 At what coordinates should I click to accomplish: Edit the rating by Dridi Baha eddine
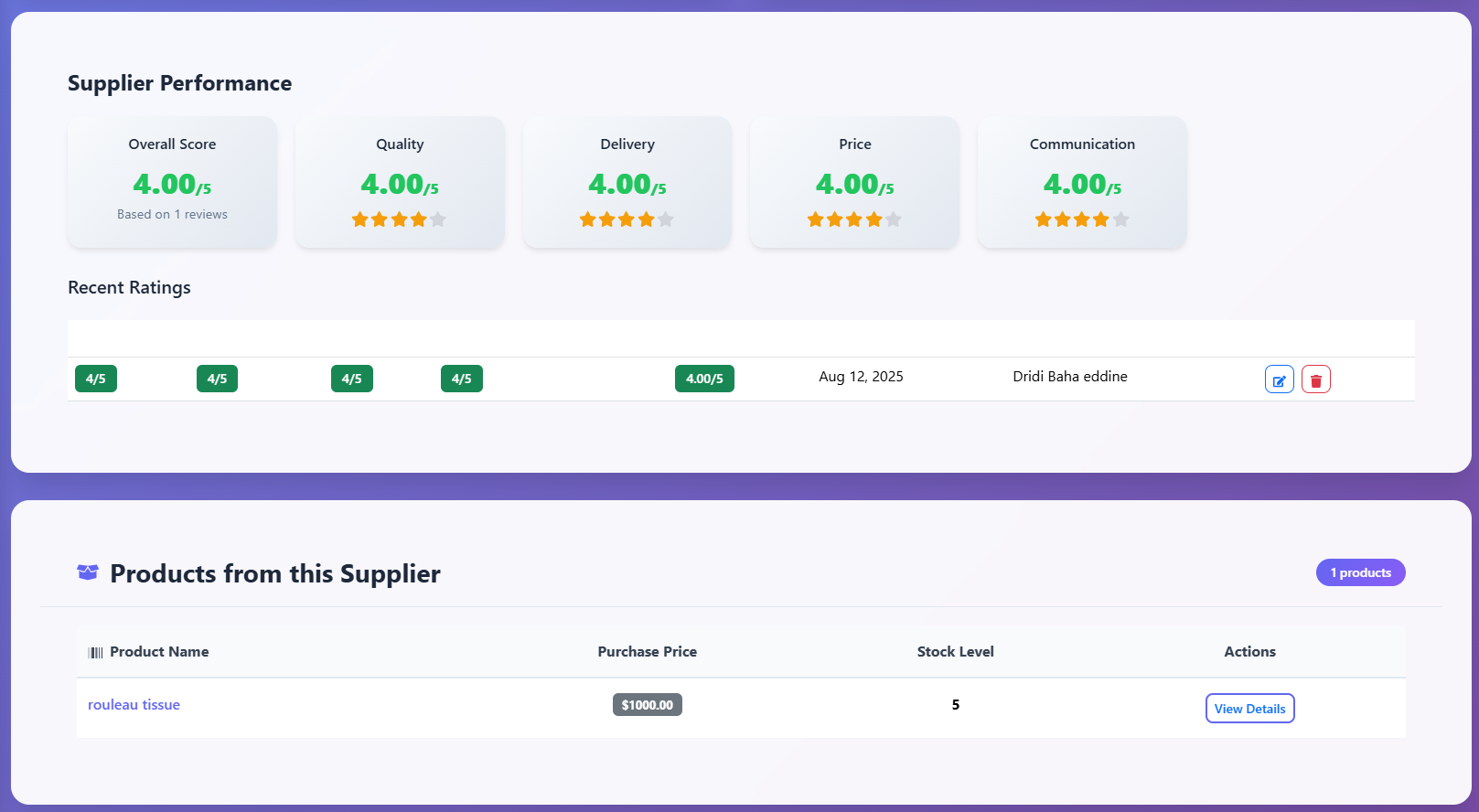(1279, 379)
